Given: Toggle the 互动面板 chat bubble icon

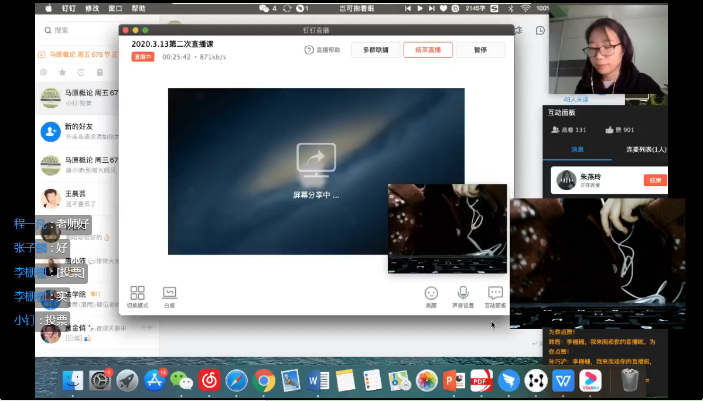Looking at the screenshot, I should (495, 293).
